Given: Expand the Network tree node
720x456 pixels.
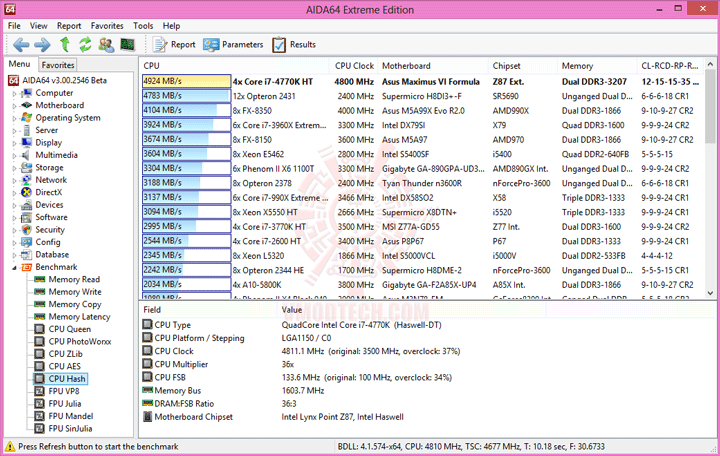Looking at the screenshot, I should tap(14, 180).
